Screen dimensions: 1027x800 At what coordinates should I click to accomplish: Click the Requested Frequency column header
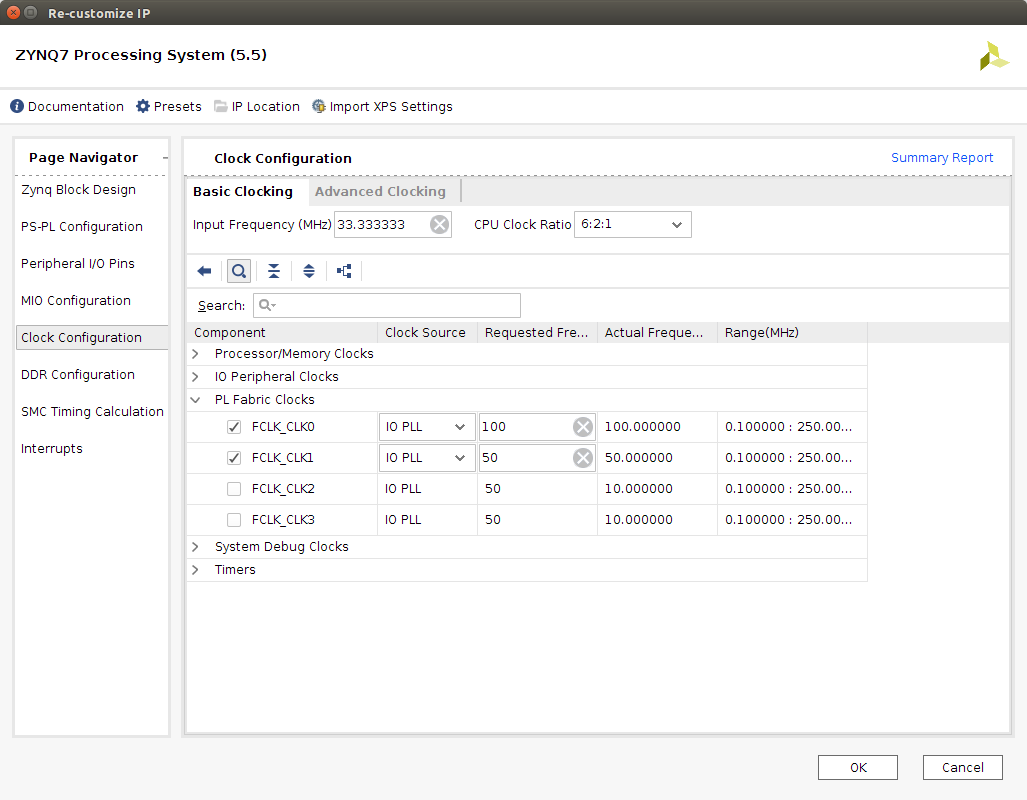coord(537,333)
